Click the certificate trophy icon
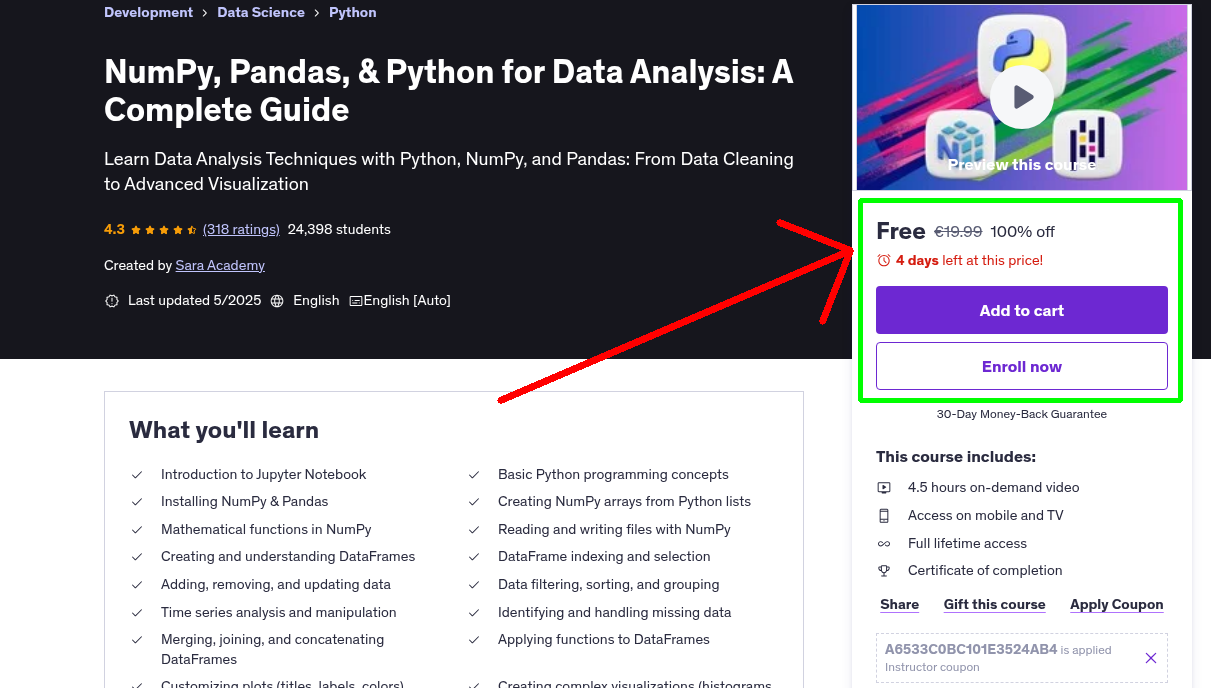 pyautogui.click(x=884, y=571)
